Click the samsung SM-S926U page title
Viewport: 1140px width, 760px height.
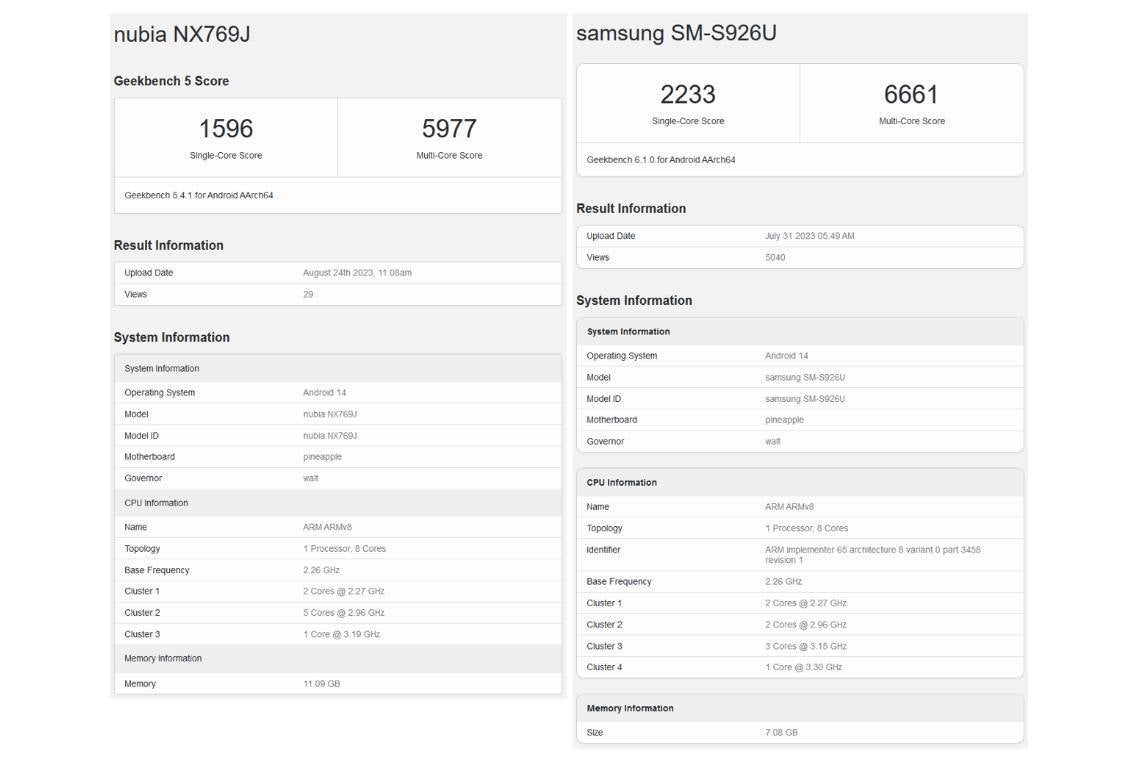(676, 33)
